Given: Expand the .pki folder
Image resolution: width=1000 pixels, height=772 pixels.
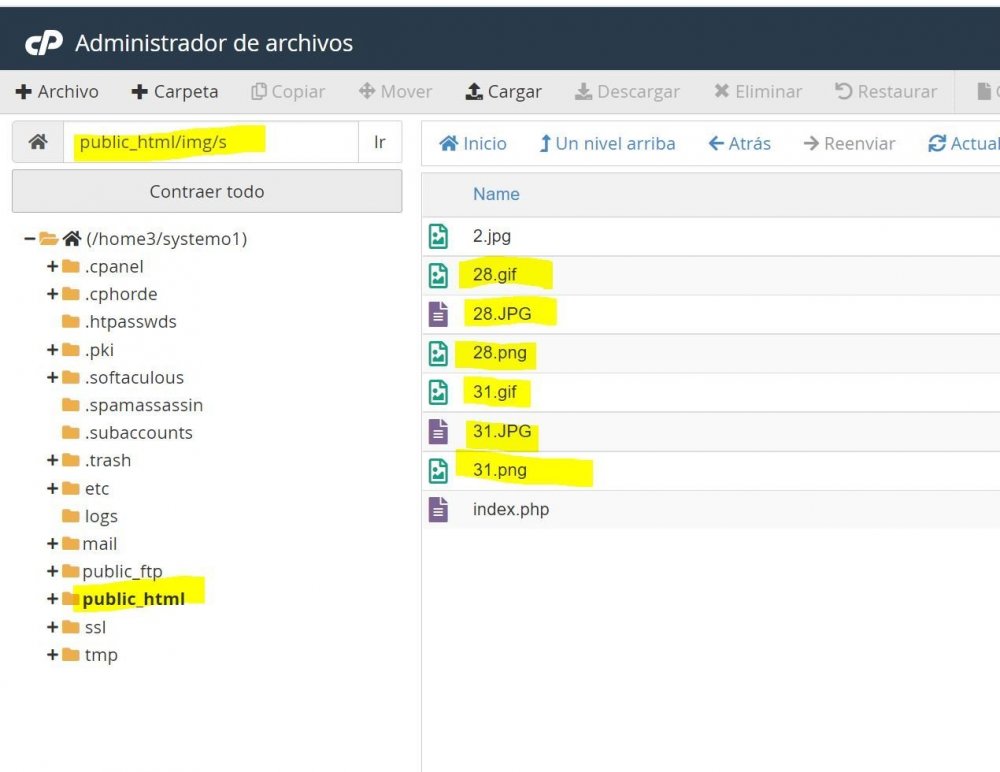Looking at the screenshot, I should (x=52, y=350).
